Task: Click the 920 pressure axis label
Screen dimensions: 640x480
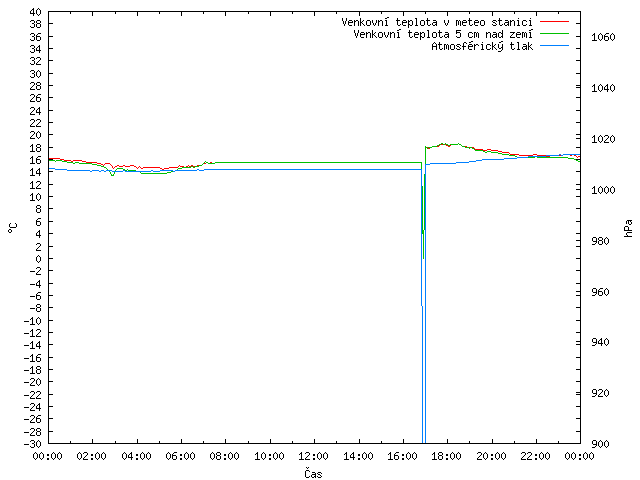Action: pyautogui.click(x=600, y=393)
